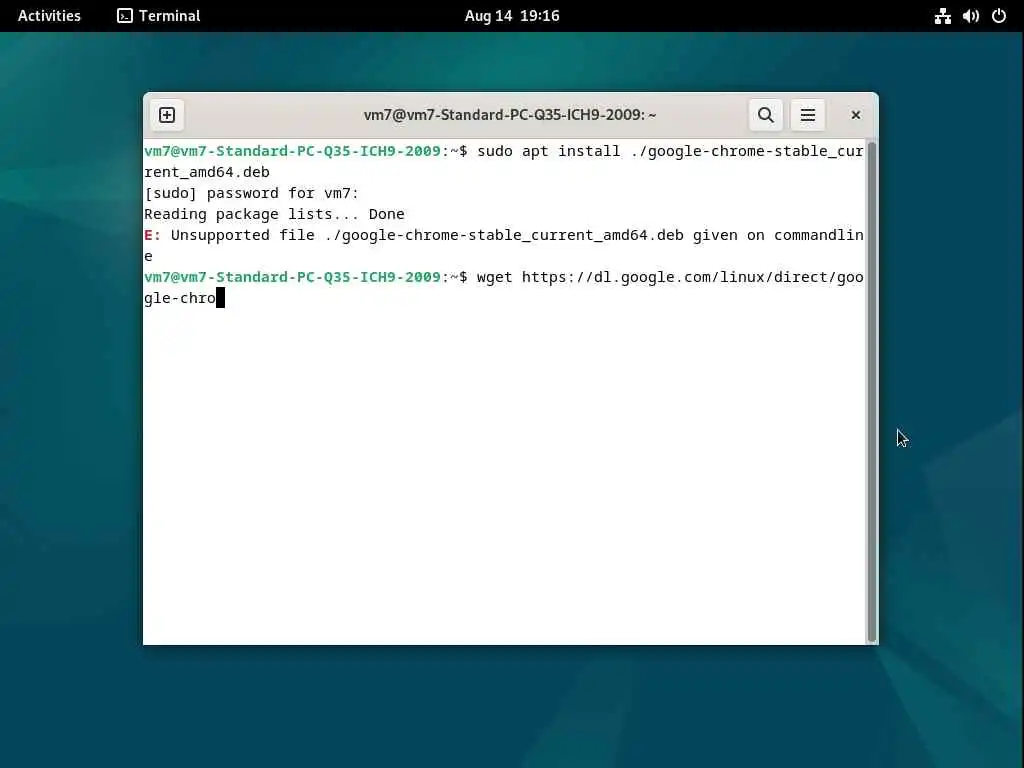Open the Activities overview

click(49, 16)
